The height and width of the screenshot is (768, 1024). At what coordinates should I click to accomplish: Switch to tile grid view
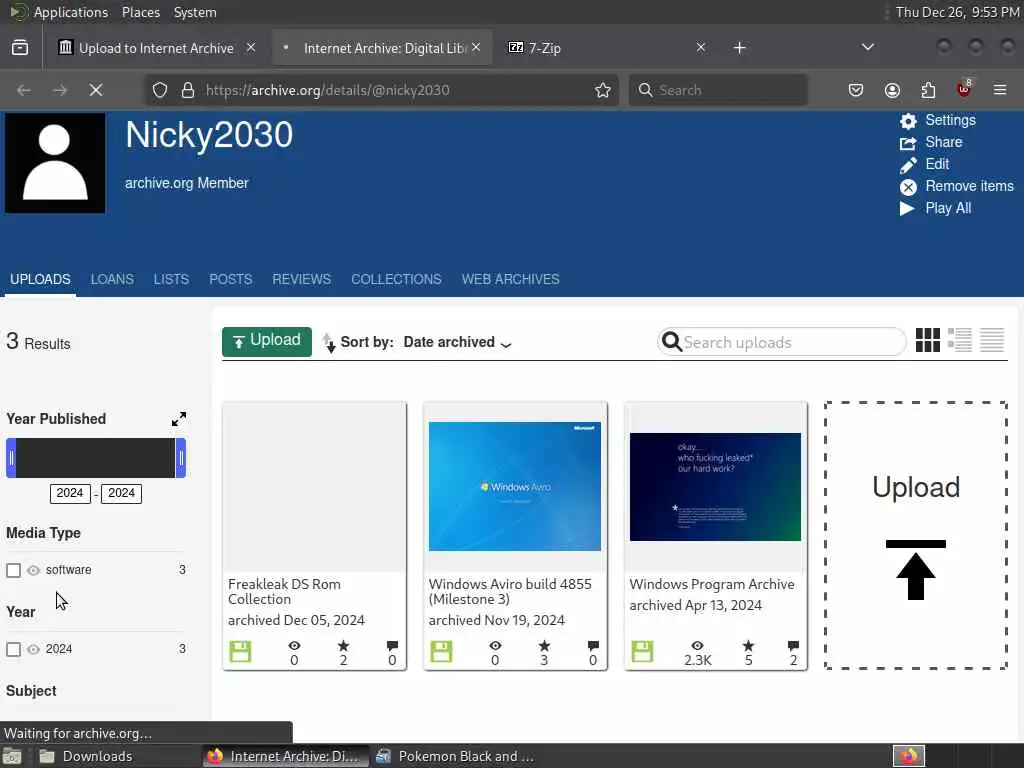click(927, 340)
